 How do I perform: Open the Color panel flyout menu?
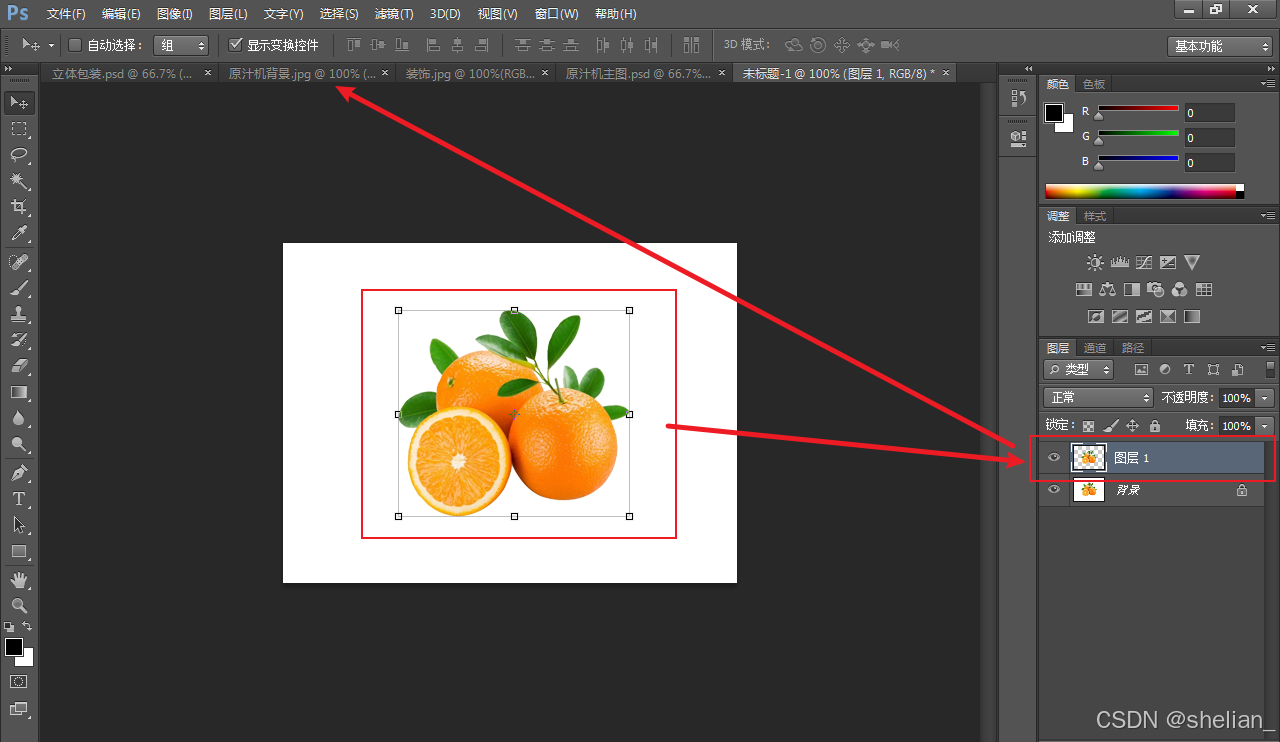[x=1268, y=83]
